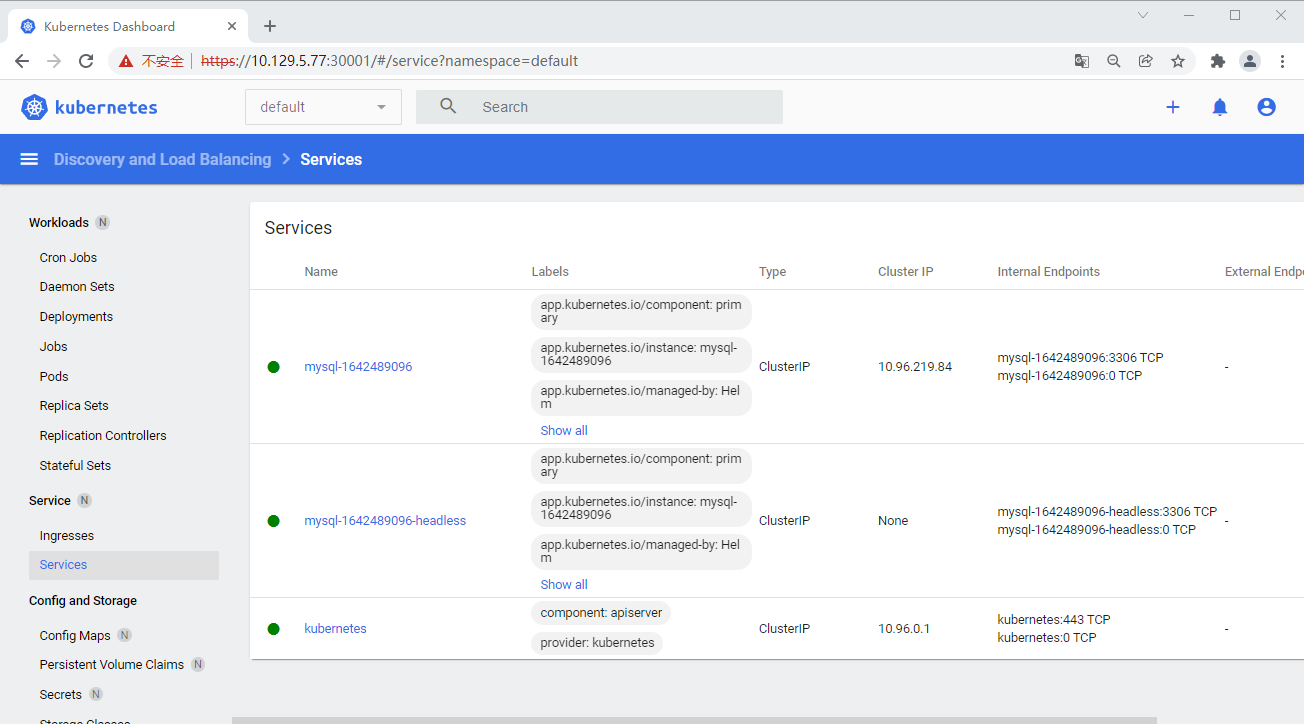This screenshot has width=1304, height=724.
Task: Navigate to Pods in the sidebar
Action: tap(53, 376)
